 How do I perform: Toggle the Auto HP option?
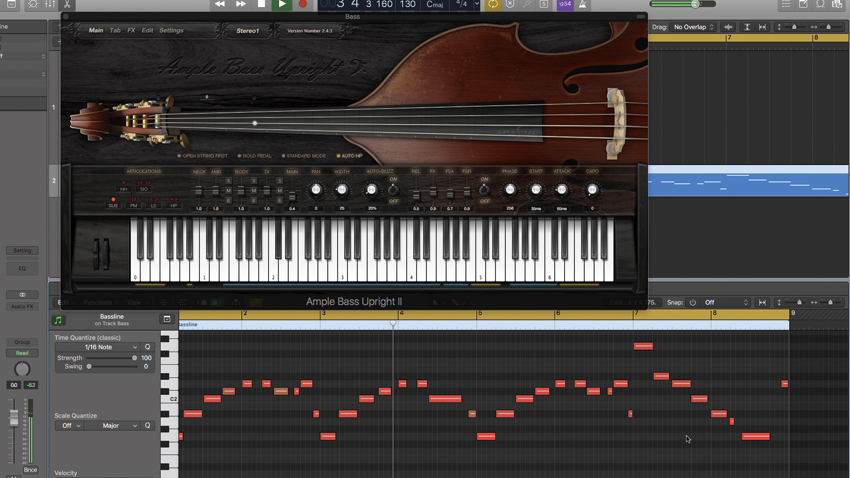[x=349, y=156]
